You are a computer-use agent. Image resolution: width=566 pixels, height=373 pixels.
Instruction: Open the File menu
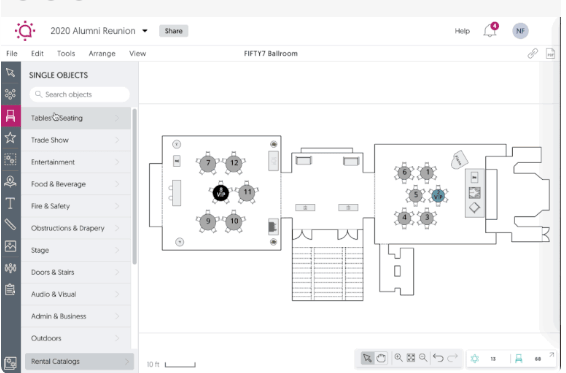point(12,53)
